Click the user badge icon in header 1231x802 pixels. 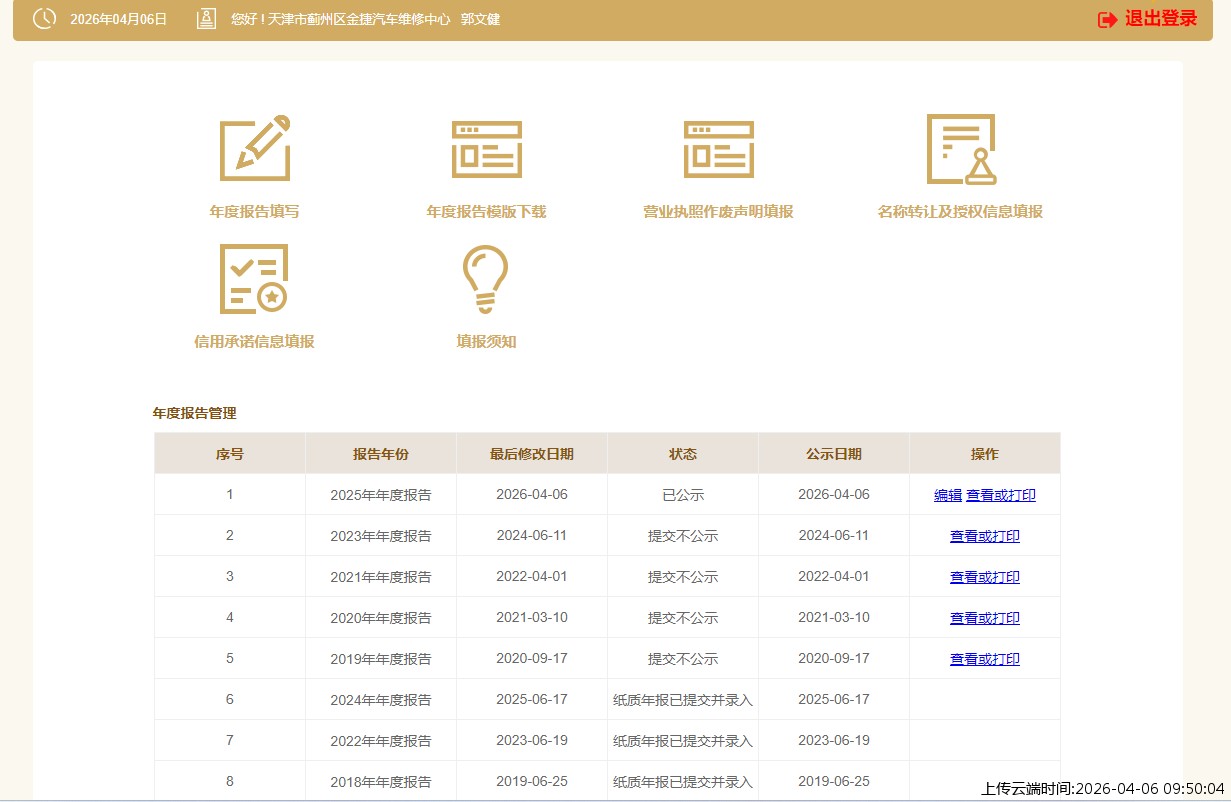pos(206,19)
